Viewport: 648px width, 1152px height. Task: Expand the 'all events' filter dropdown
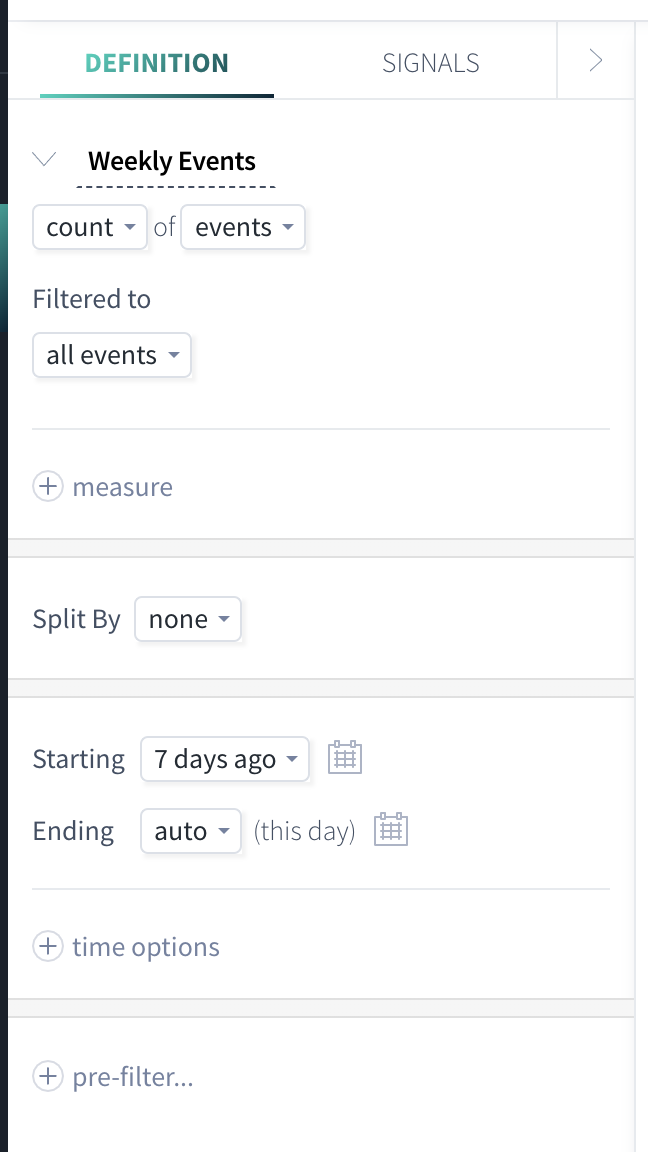coord(112,355)
